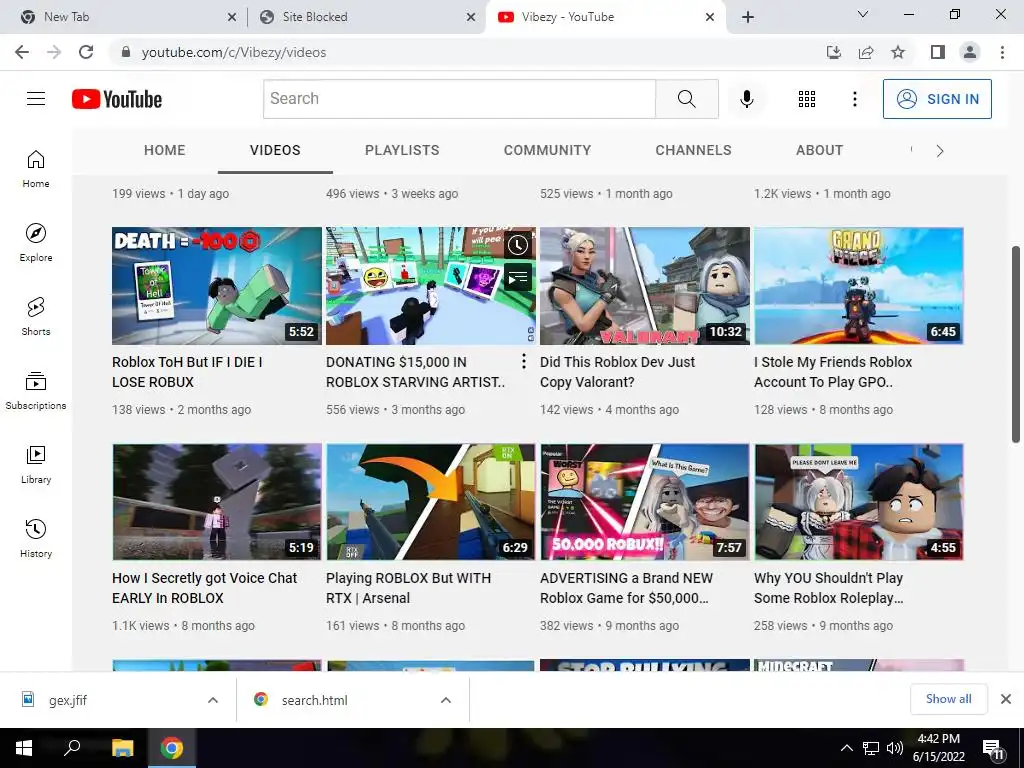The height and width of the screenshot is (768, 1024).
Task: Open Why YOU Shouldn't Play Roblox Roleplay title
Action: pyautogui.click(x=829, y=588)
